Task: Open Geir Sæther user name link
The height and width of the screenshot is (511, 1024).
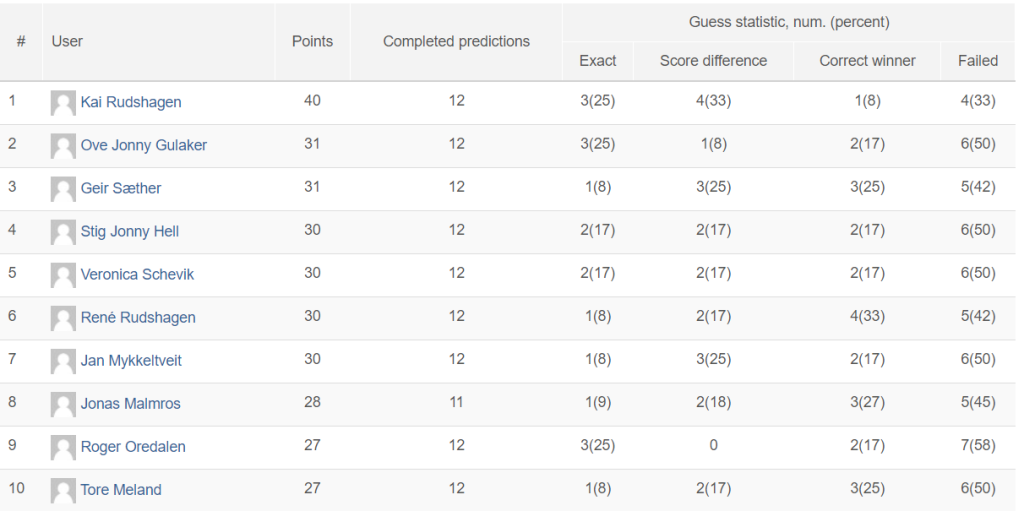Action: click(x=121, y=188)
